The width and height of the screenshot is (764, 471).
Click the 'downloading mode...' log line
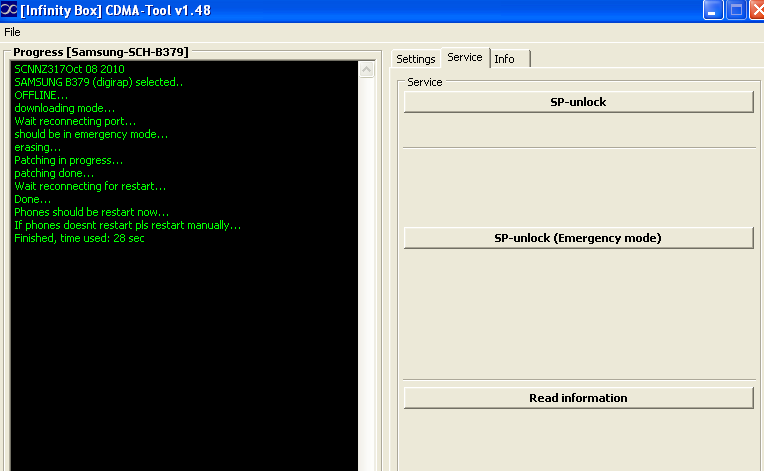[x=64, y=108]
